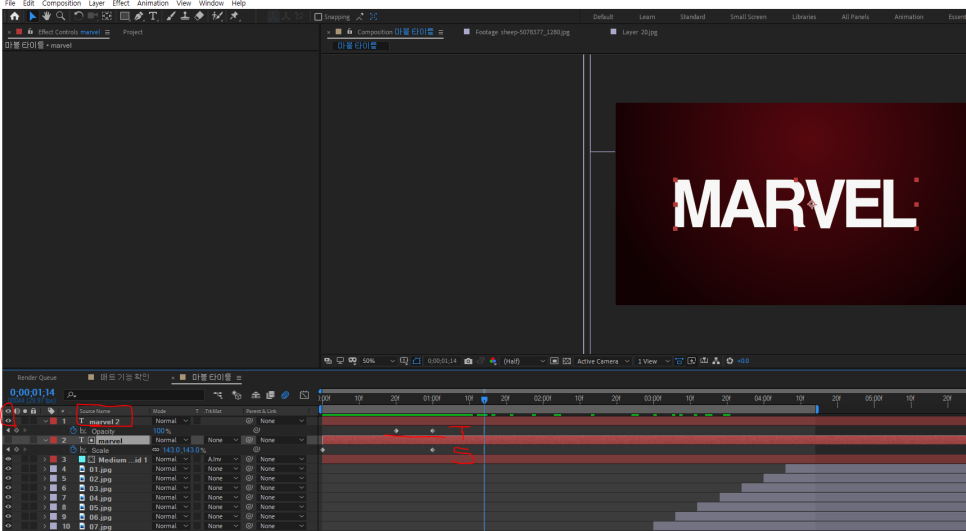Collapse the marvel 2 layer properties
This screenshot has height=531, width=966.
(x=45, y=421)
